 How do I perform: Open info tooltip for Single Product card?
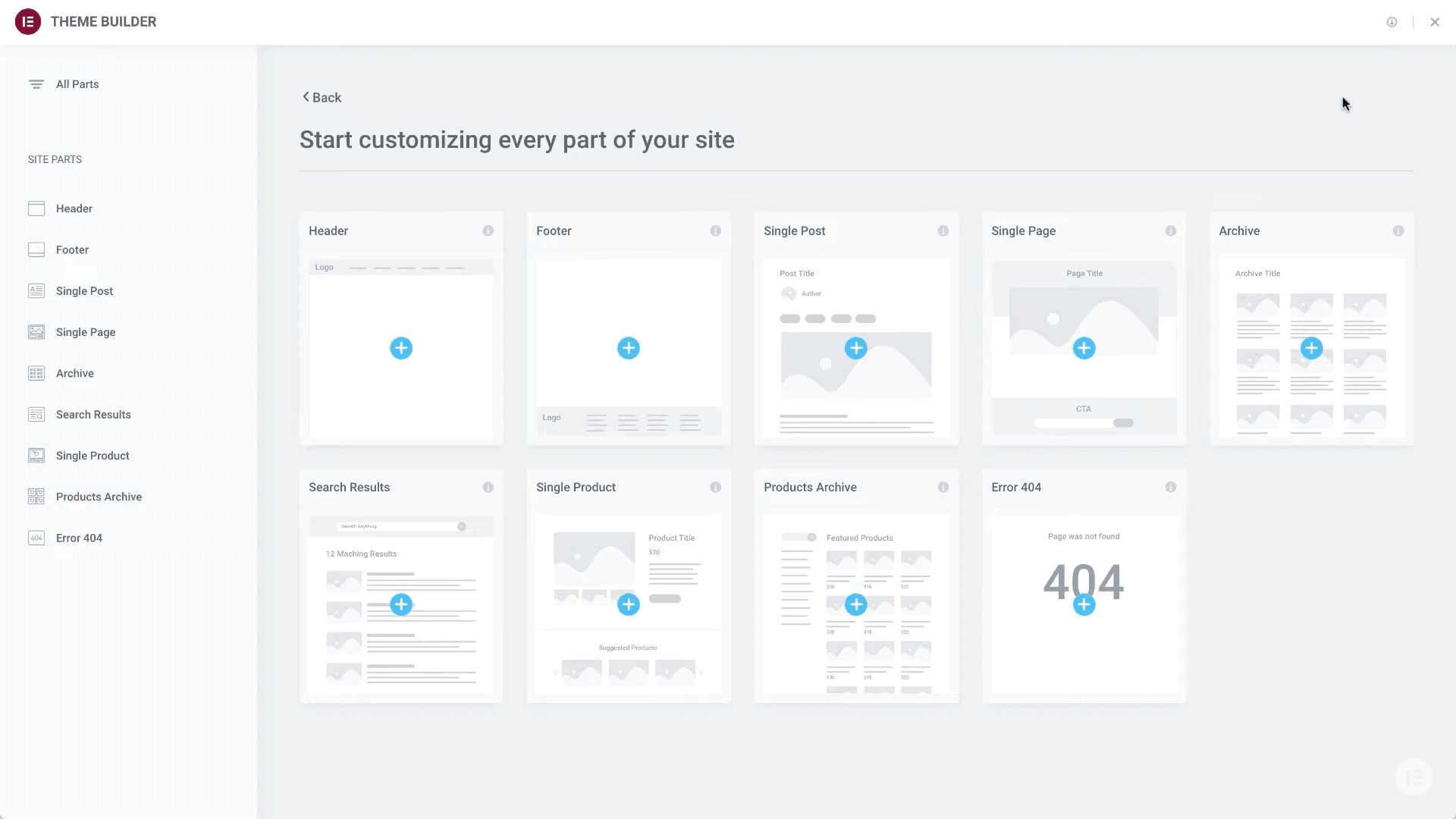click(715, 487)
